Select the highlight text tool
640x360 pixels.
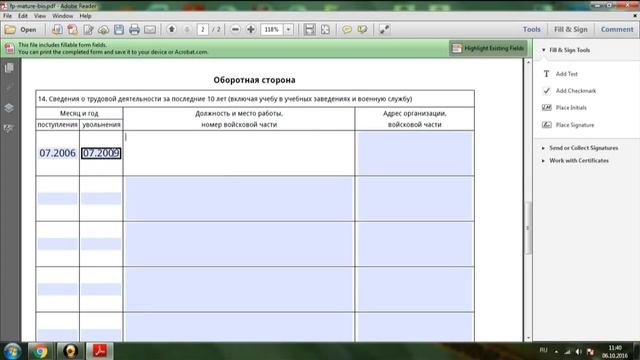tap(362, 29)
